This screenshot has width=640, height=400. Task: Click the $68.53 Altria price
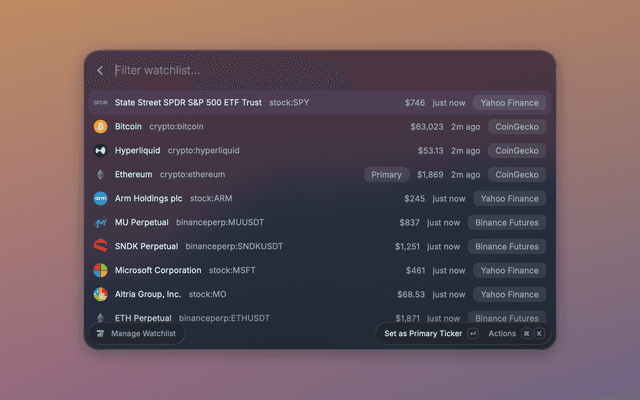(x=411, y=294)
